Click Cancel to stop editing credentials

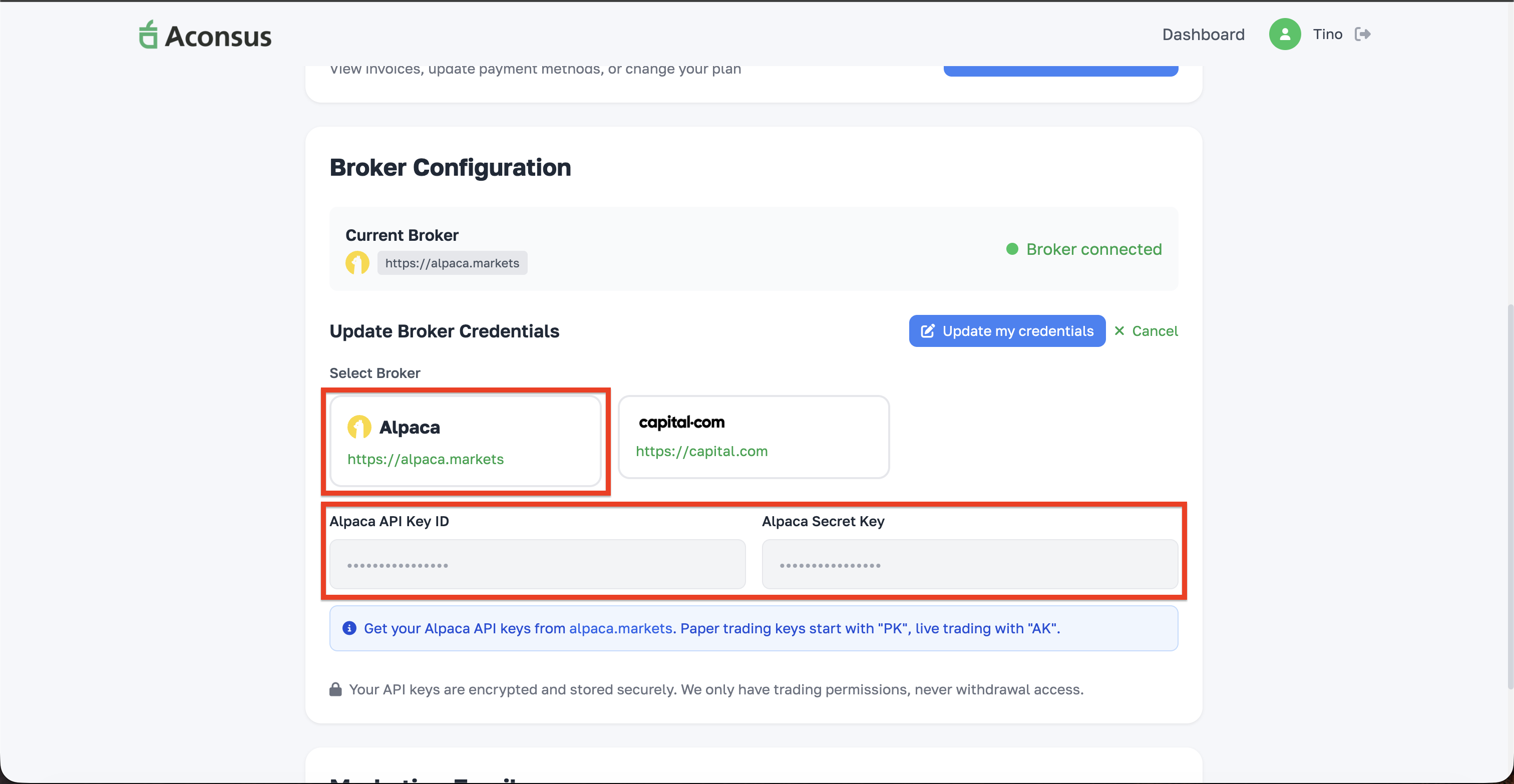[x=1155, y=331]
